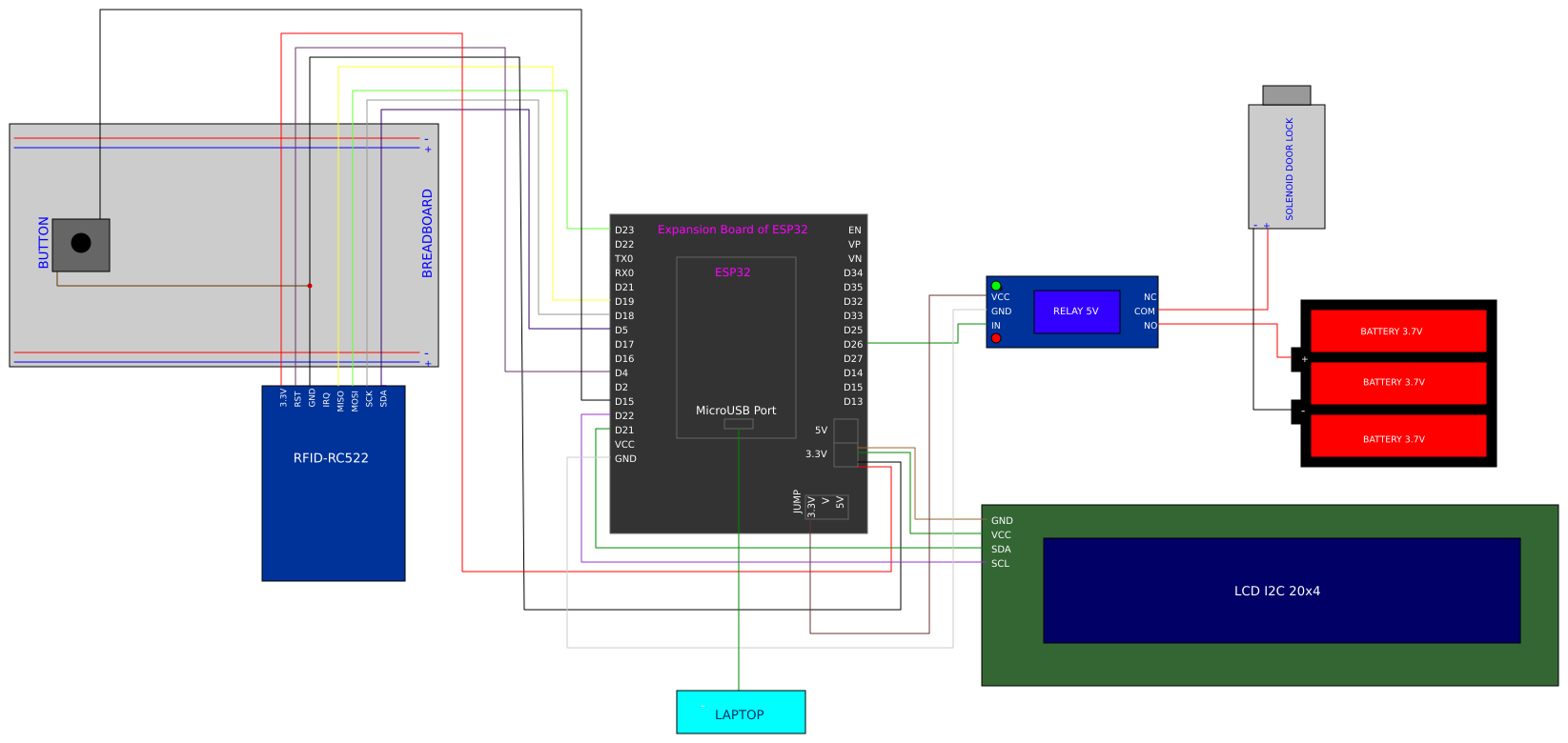The image size is (1568, 743).
Task: Click the push button component on the breadboard
Action: point(81,245)
